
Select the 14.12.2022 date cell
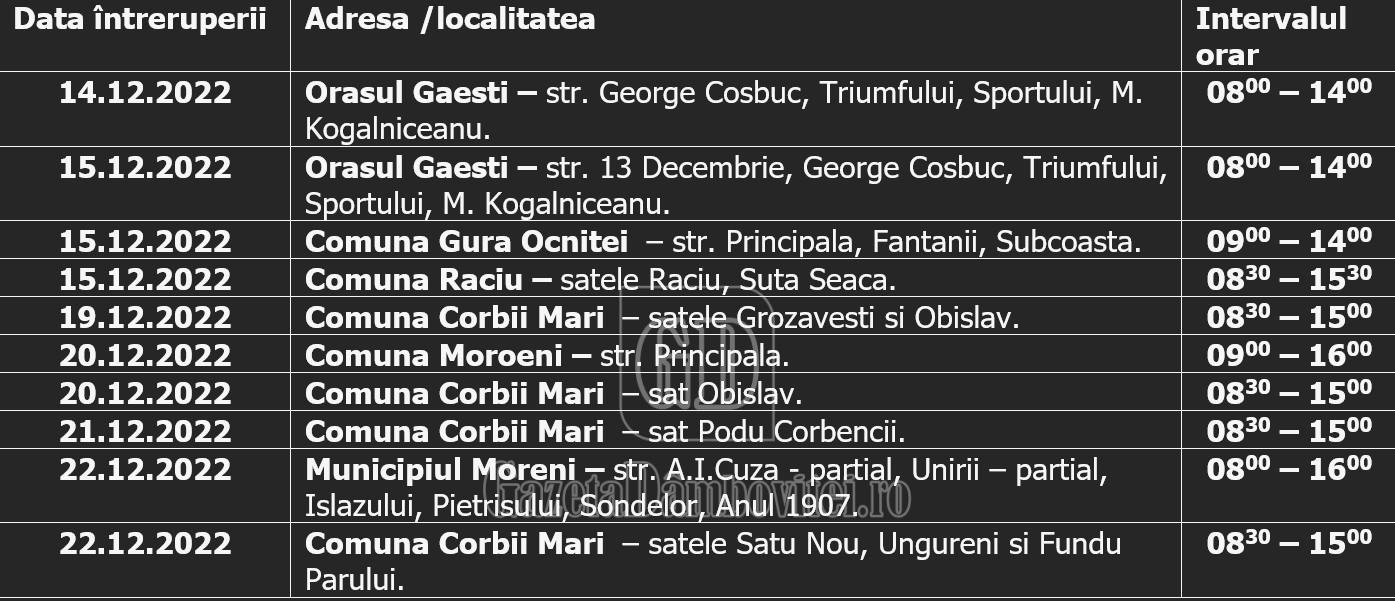click(x=145, y=93)
